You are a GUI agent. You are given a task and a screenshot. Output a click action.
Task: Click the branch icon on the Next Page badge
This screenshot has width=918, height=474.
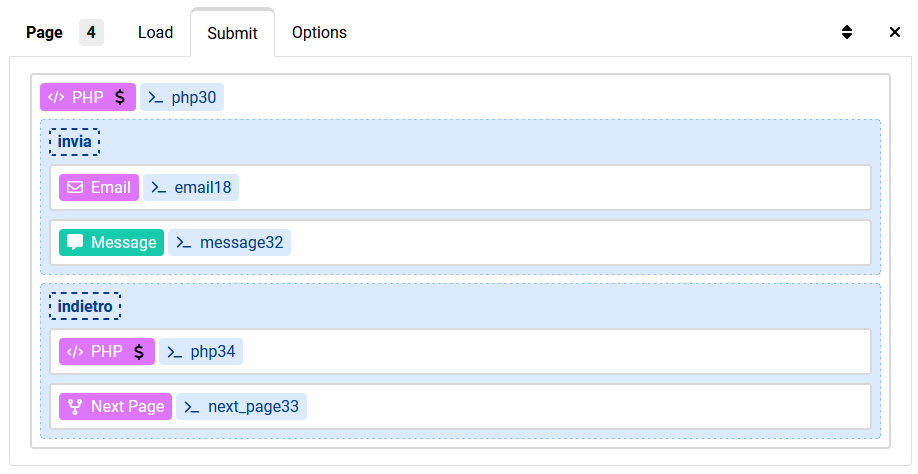coord(75,406)
